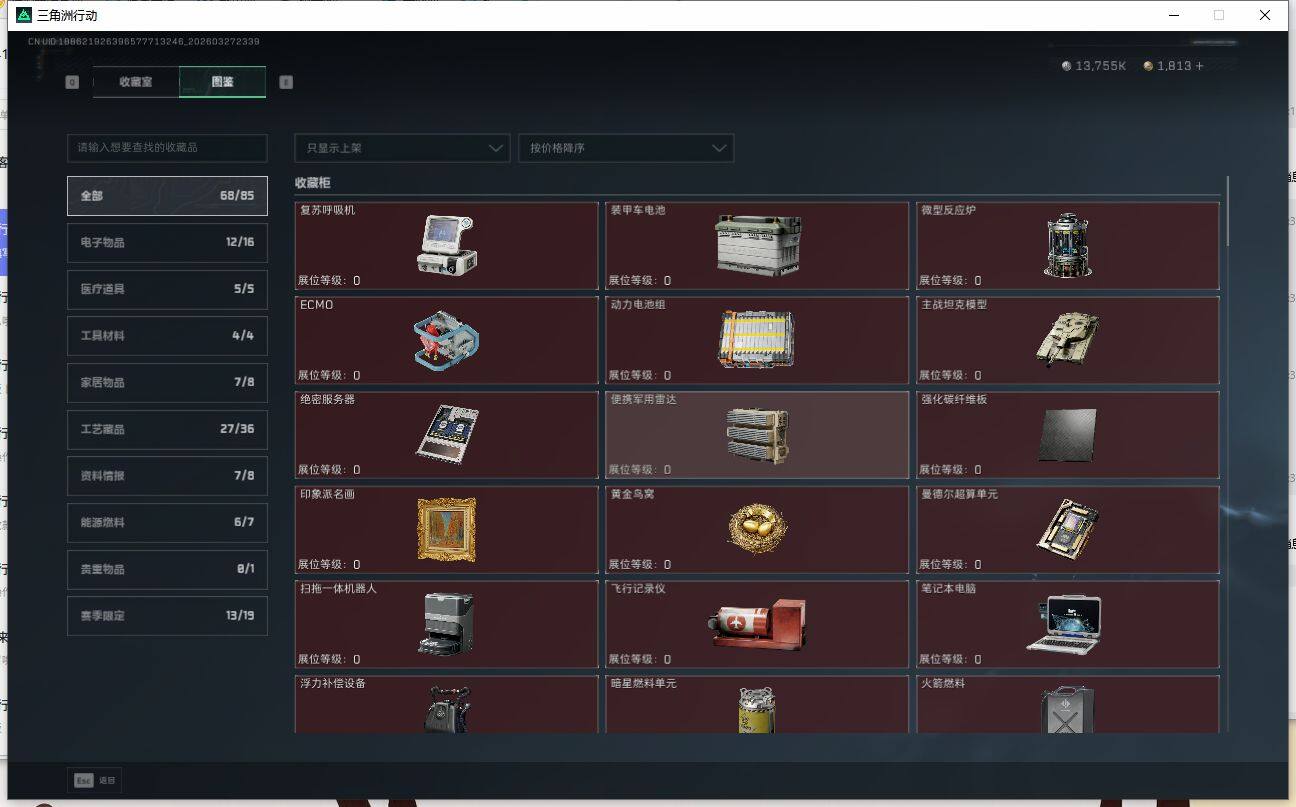The width and height of the screenshot is (1296, 807).
Task: Filter by 电子物品 category
Action: pyautogui.click(x=167, y=242)
